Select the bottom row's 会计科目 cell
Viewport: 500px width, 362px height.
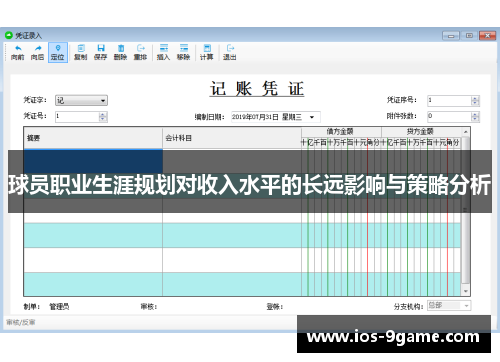(x=232, y=284)
